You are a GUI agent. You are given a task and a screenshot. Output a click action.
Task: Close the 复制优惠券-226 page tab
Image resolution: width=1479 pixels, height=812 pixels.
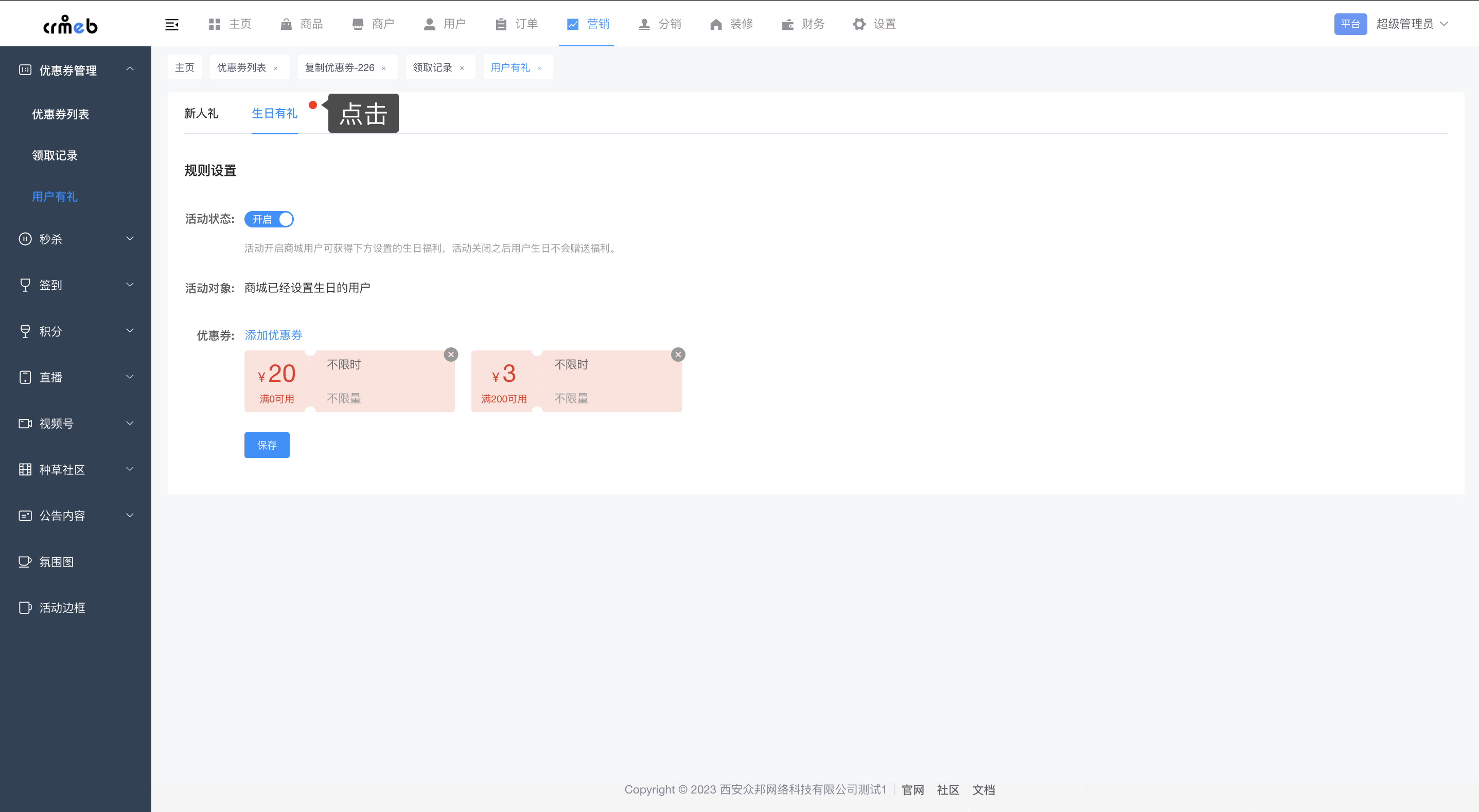pyautogui.click(x=383, y=68)
